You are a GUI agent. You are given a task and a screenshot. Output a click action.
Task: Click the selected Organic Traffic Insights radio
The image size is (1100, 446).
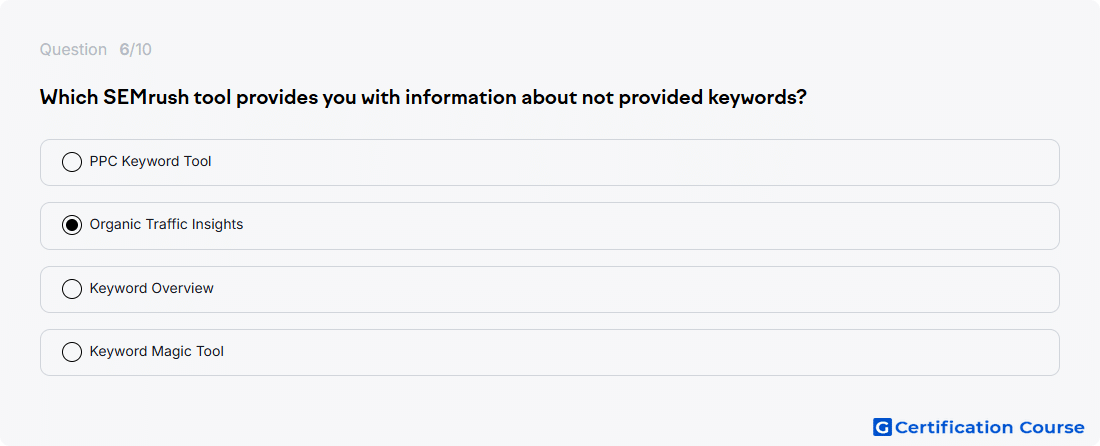click(72, 225)
